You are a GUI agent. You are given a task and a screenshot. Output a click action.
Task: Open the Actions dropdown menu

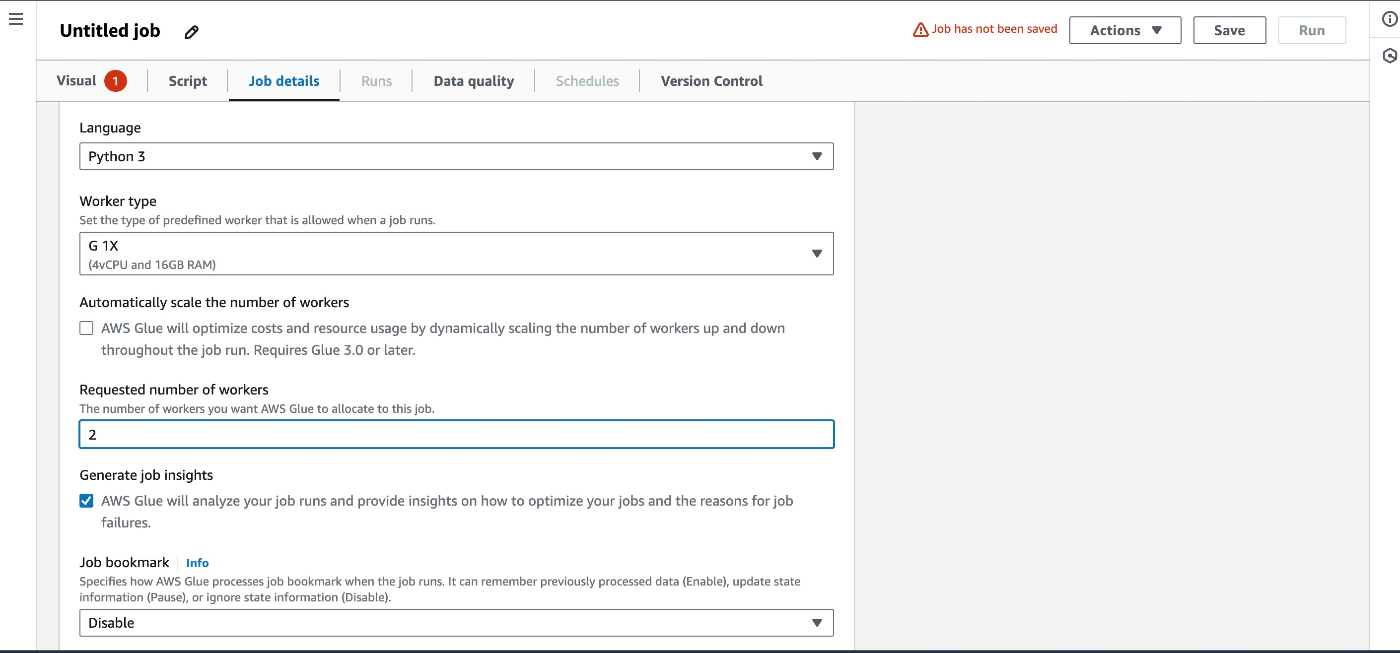[1125, 30]
